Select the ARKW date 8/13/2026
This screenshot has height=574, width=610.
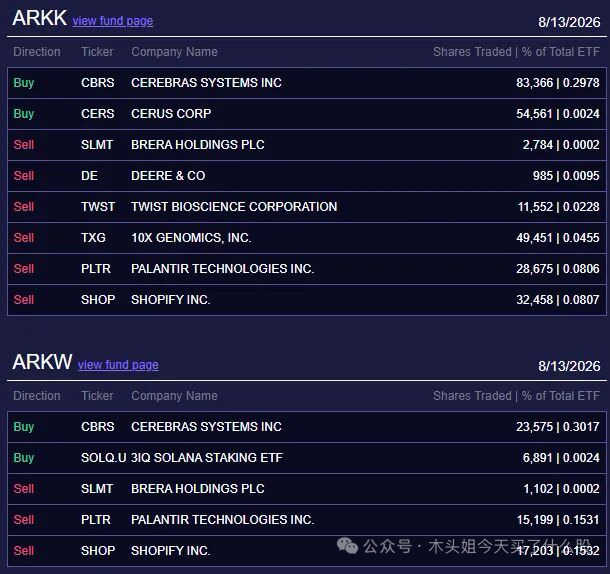click(x=569, y=366)
